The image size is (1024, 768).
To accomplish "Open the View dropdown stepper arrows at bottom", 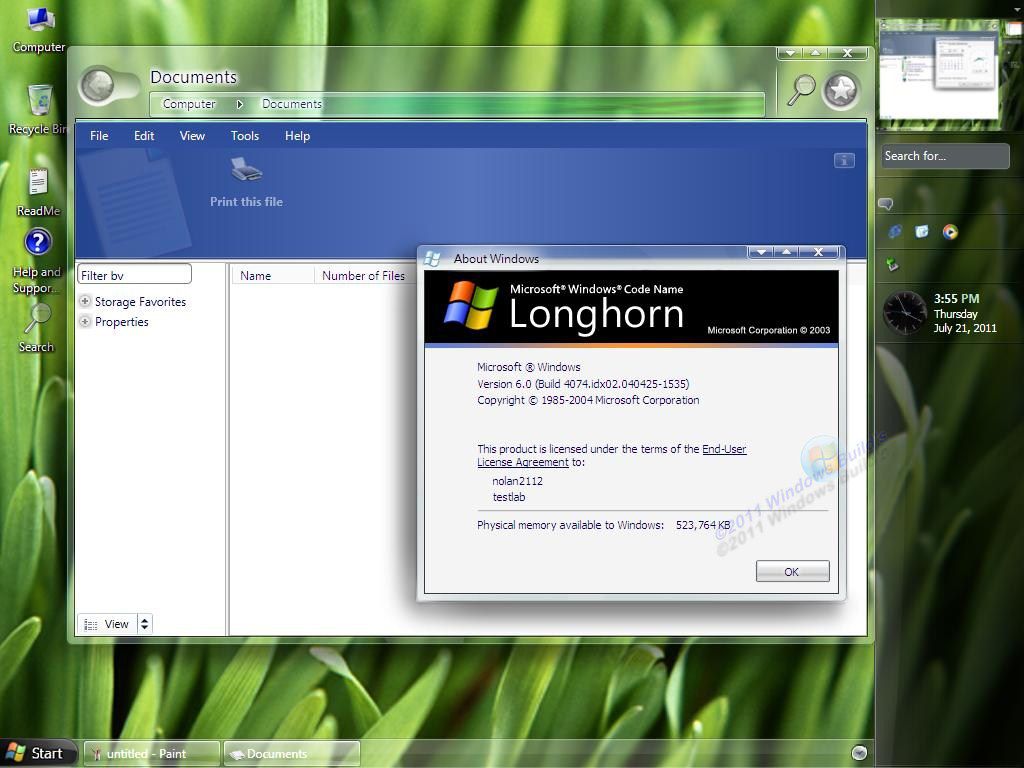I will click(x=144, y=624).
